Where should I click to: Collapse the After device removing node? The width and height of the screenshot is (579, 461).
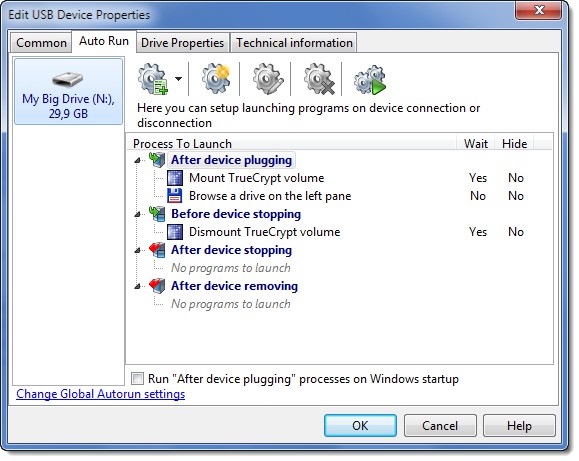coord(137,286)
